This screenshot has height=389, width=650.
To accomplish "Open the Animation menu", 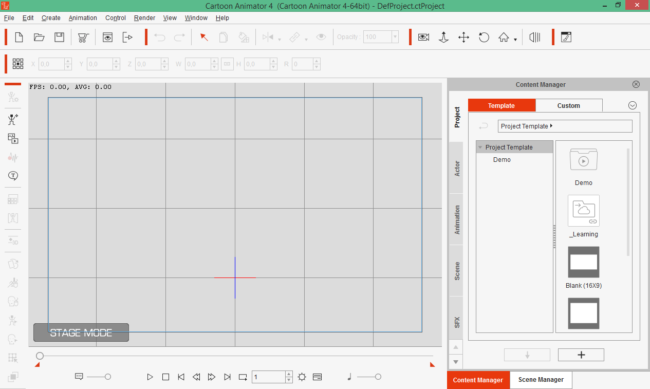I will point(82,18).
